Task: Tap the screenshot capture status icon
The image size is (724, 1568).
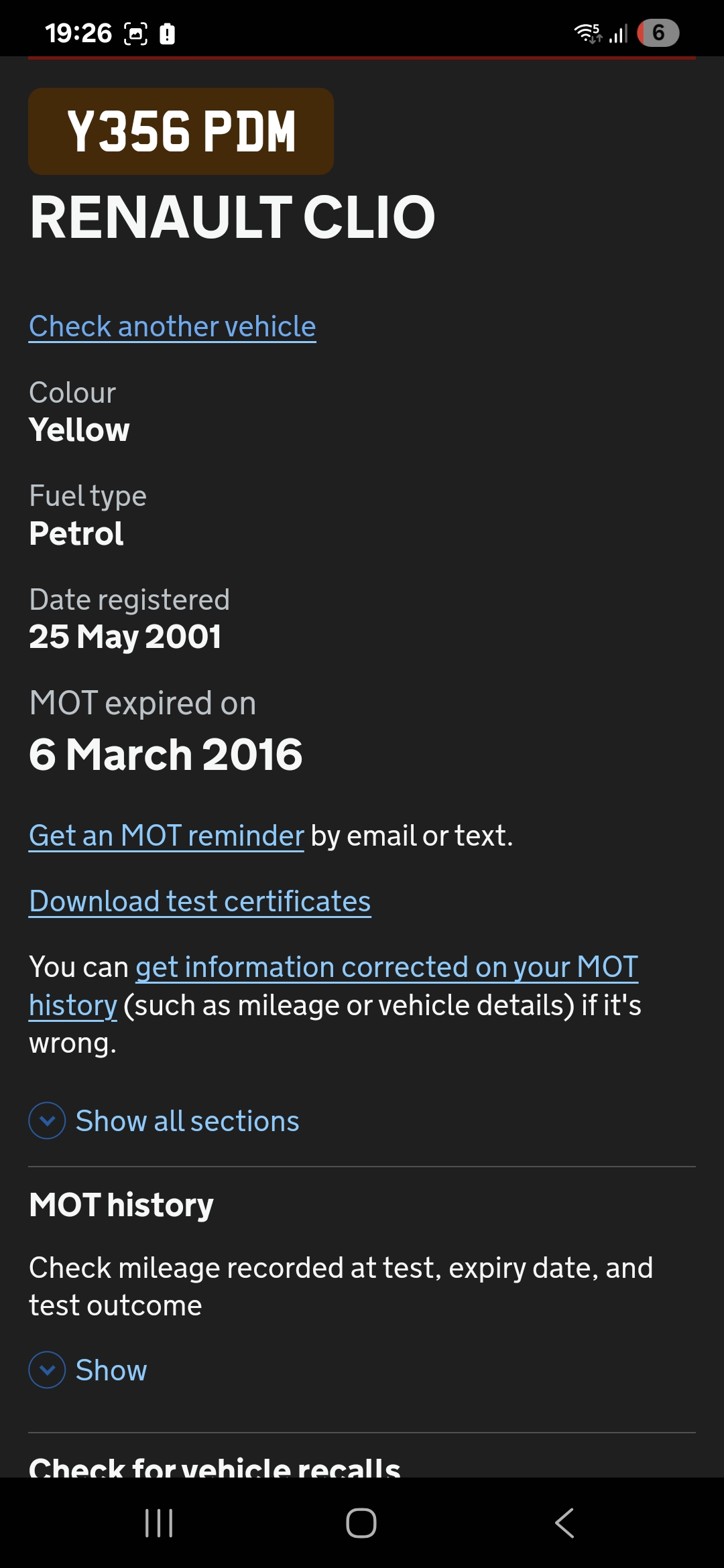Action: coord(135,33)
